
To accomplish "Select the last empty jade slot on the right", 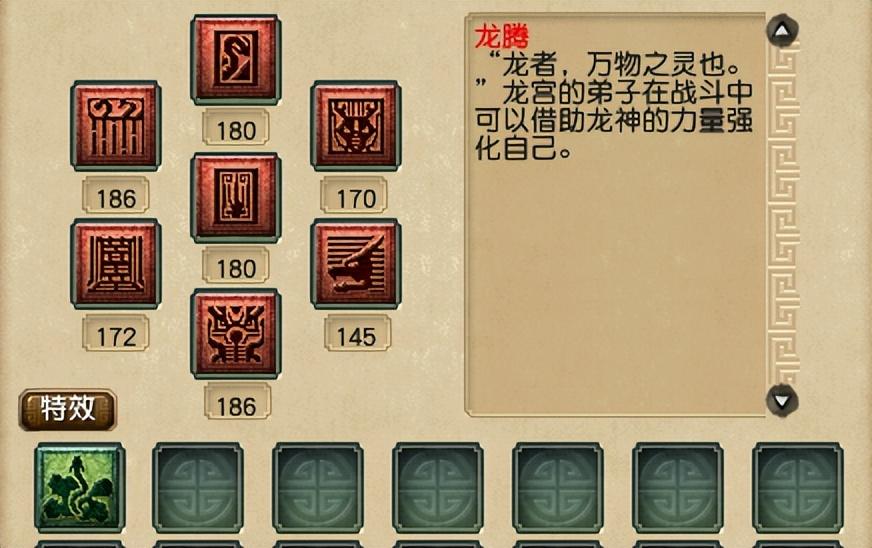I will 797,488.
